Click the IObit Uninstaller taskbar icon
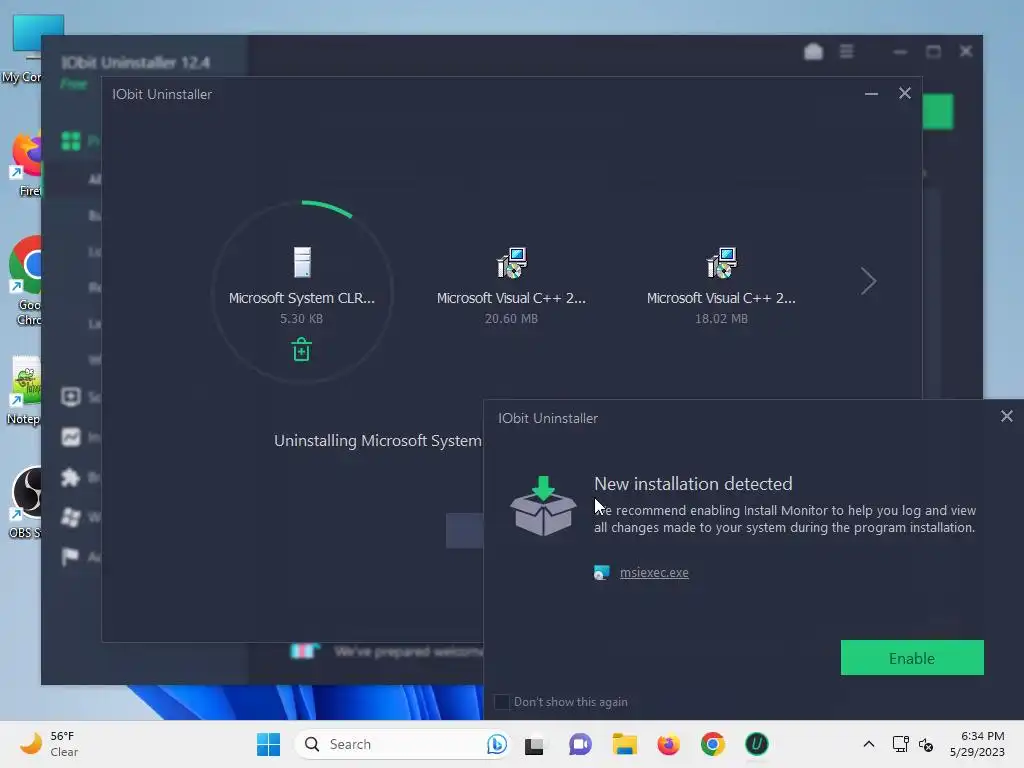Viewport: 1024px width, 768px height. [x=756, y=744]
